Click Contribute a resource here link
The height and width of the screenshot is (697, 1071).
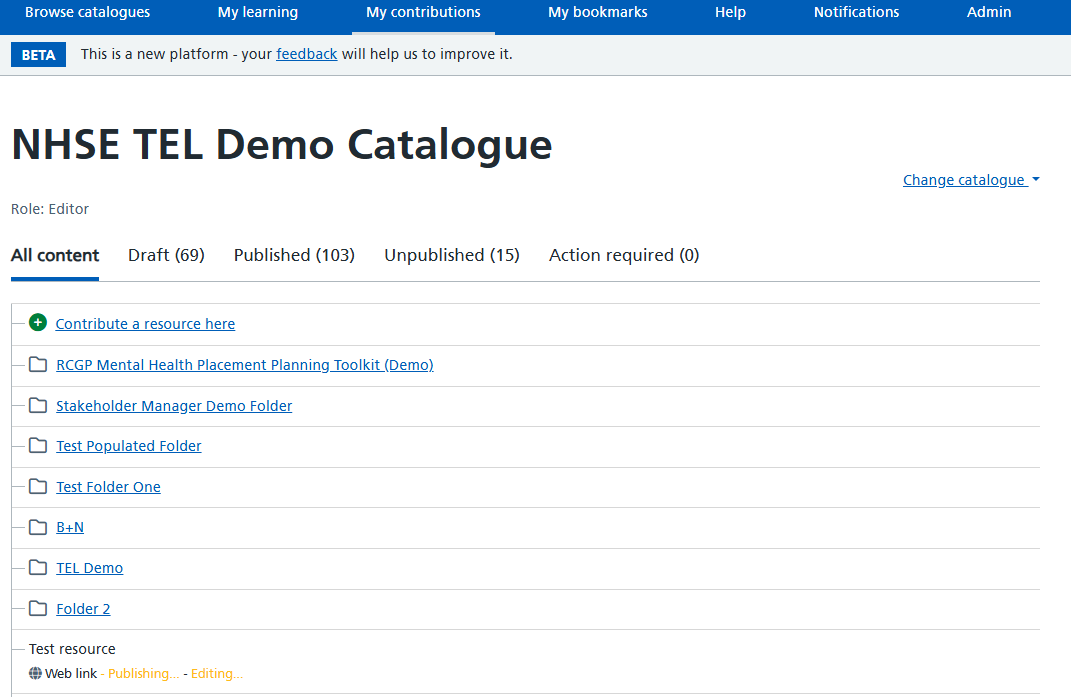tap(145, 324)
